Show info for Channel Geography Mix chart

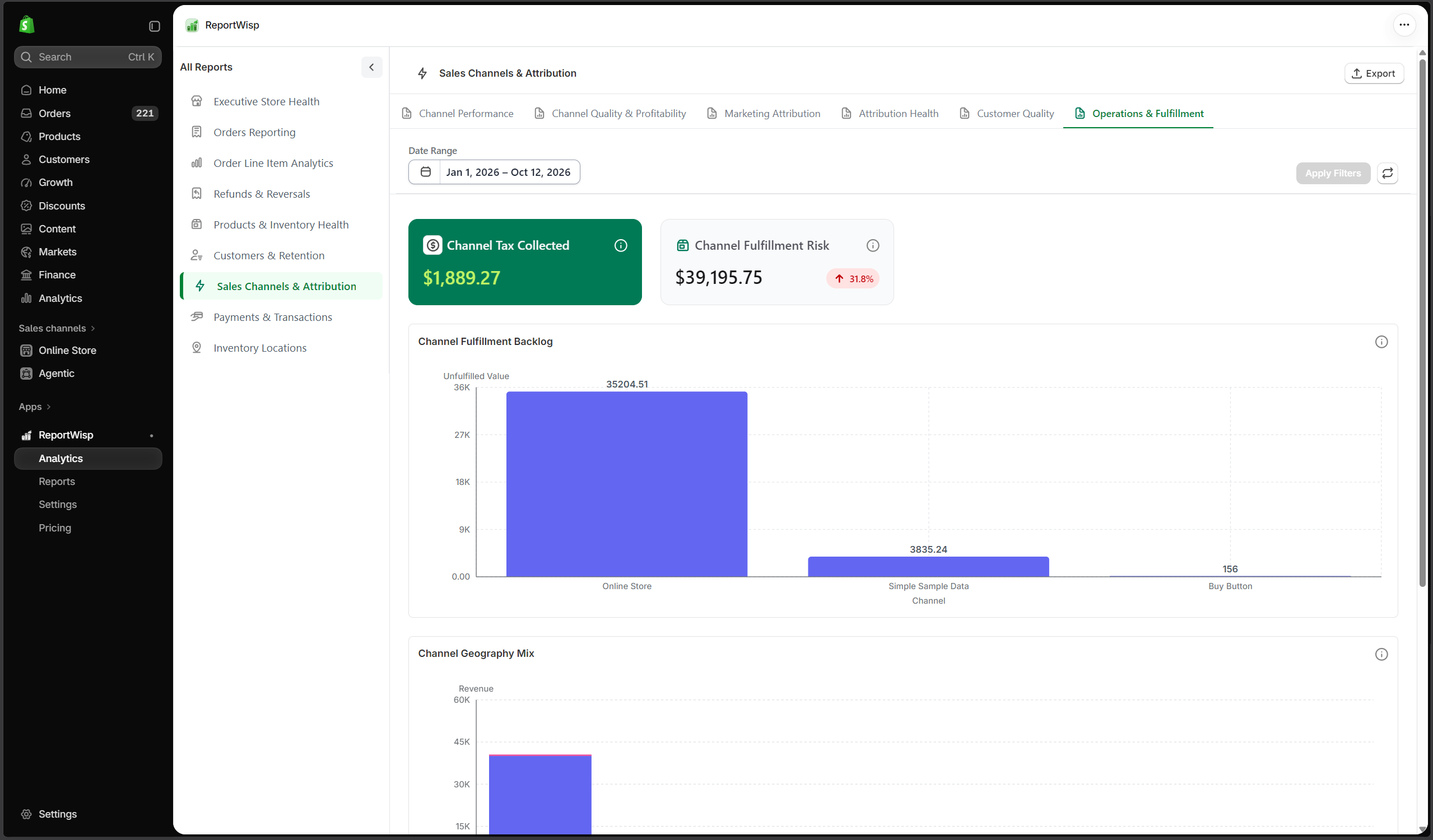[x=1381, y=654]
